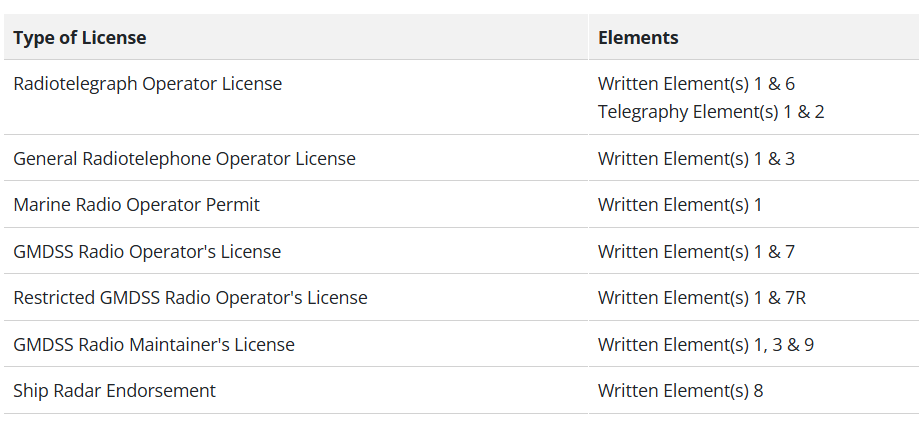Click "Written Element(s) 1, 3 & 9" cell
The image size is (919, 426).
(706, 344)
